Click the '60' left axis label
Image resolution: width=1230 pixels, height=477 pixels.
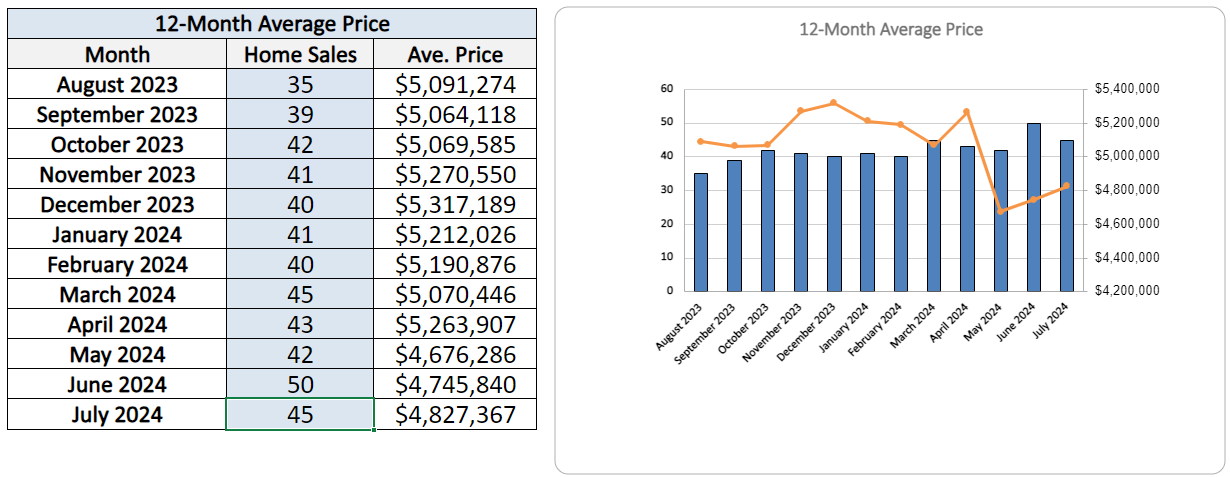(666, 89)
